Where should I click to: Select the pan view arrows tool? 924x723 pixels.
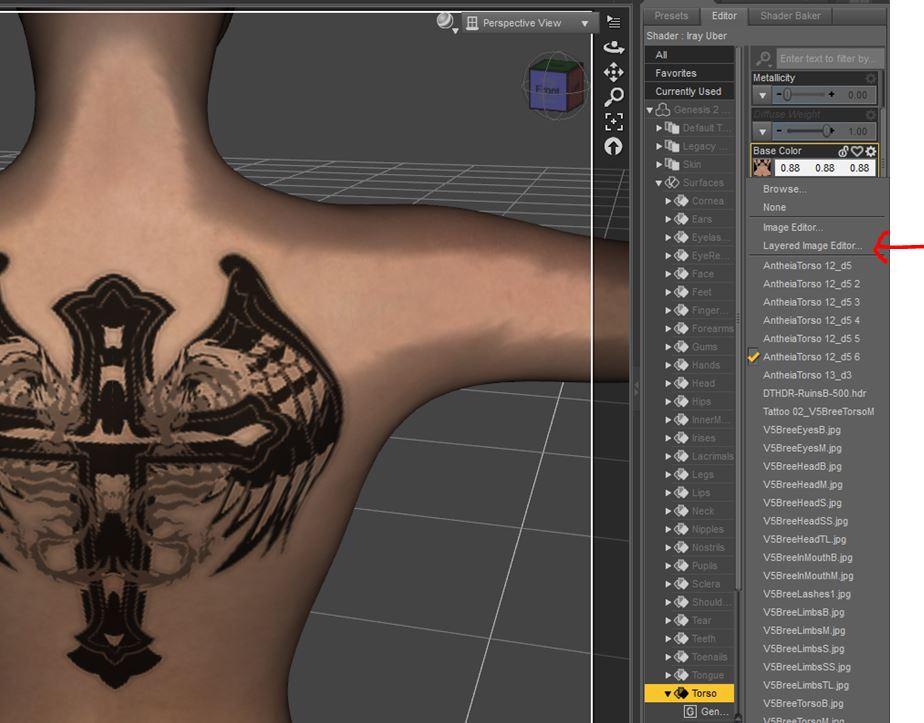tap(613, 72)
